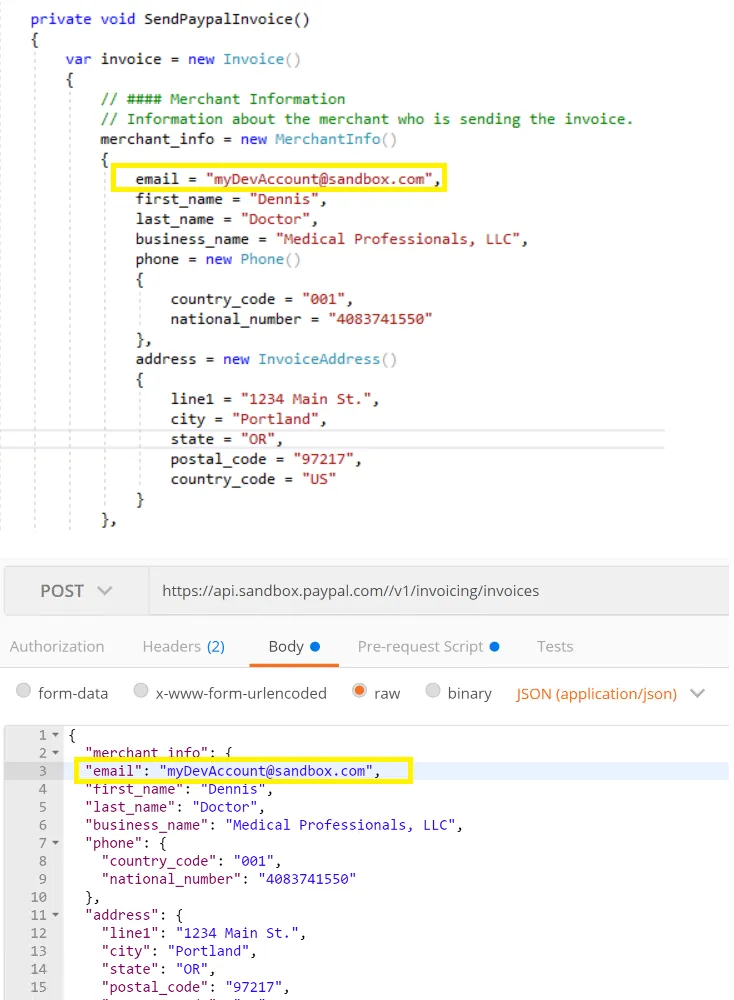Click MerchantInfo type in C# code
Screen dimensions: 734x1000
point(328,139)
